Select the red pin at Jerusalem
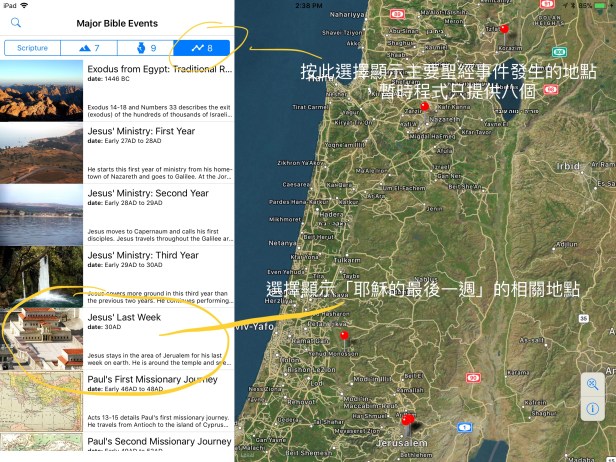Viewport: 616px width, 462px height. pyautogui.click(x=407, y=420)
